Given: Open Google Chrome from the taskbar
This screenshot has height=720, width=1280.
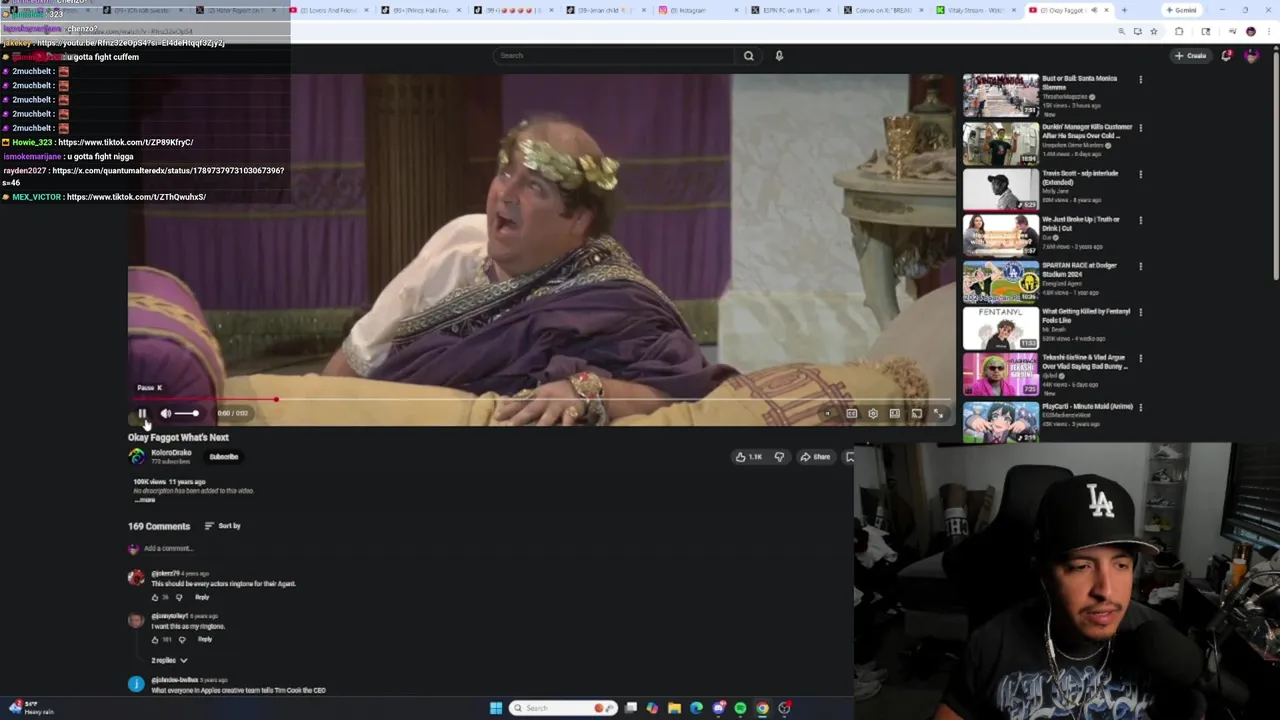Looking at the screenshot, I should [x=762, y=708].
